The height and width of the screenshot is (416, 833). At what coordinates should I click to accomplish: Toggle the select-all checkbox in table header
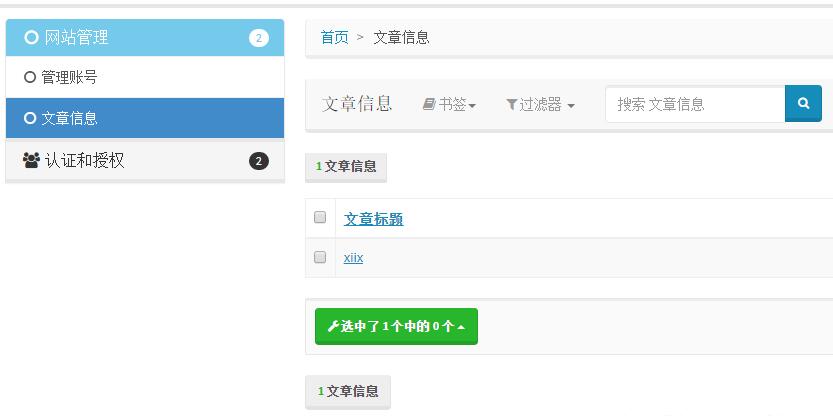coord(320,217)
